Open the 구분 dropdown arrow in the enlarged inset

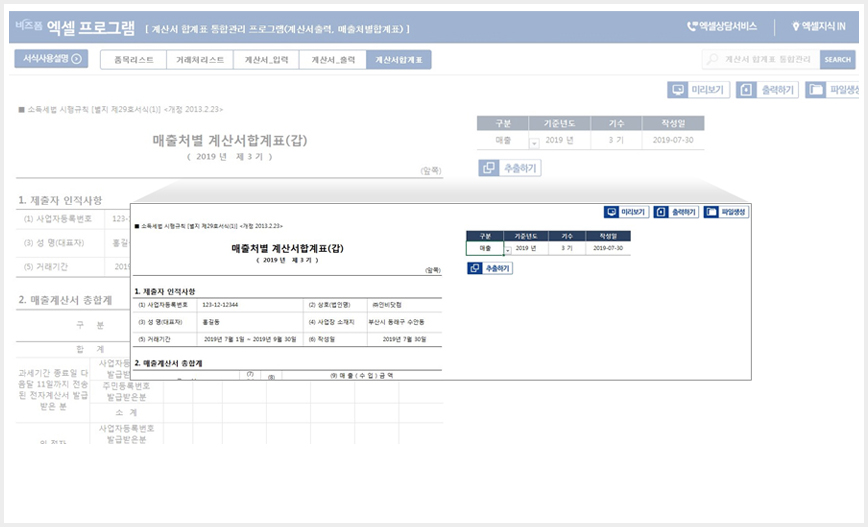pyautogui.click(x=508, y=251)
